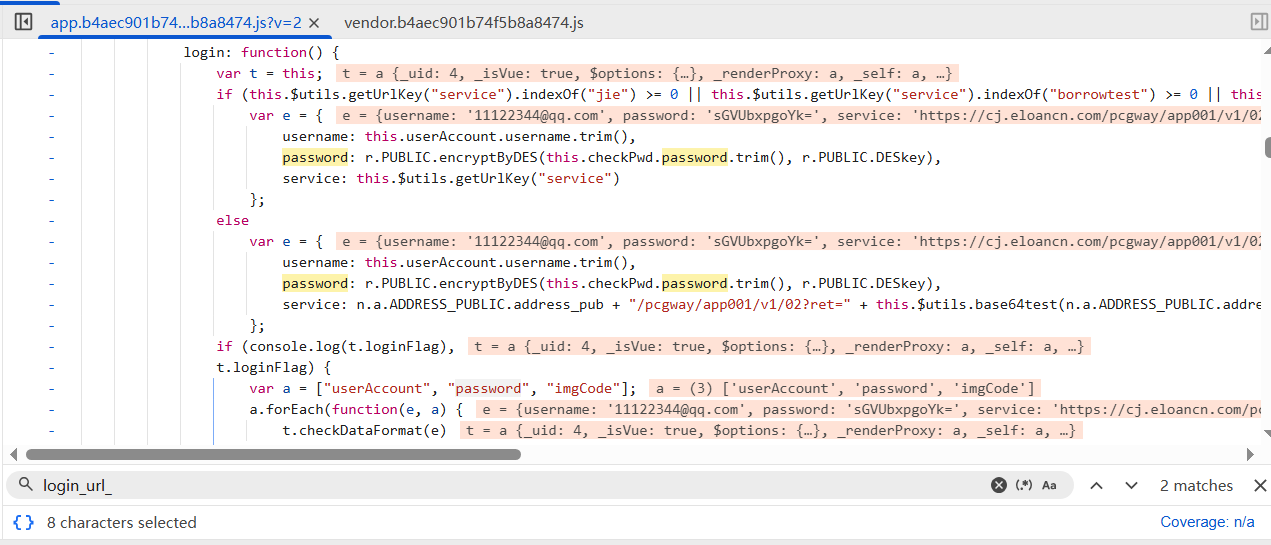The image size is (1271, 545).
Task: Click "a.forEach(function(e, a) {" code
Action: pyautogui.click(x=356, y=409)
